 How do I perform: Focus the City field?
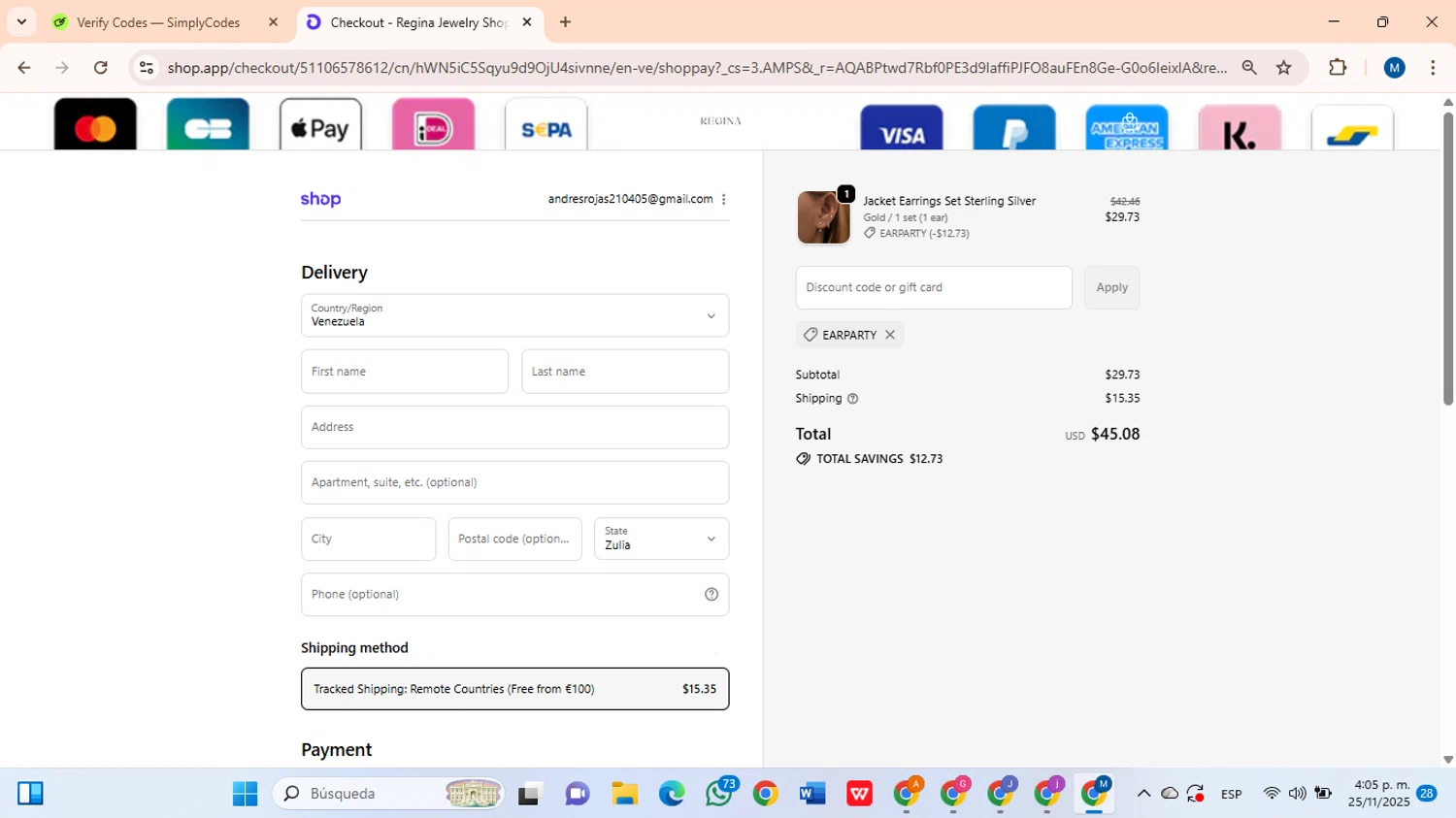pyautogui.click(x=368, y=539)
